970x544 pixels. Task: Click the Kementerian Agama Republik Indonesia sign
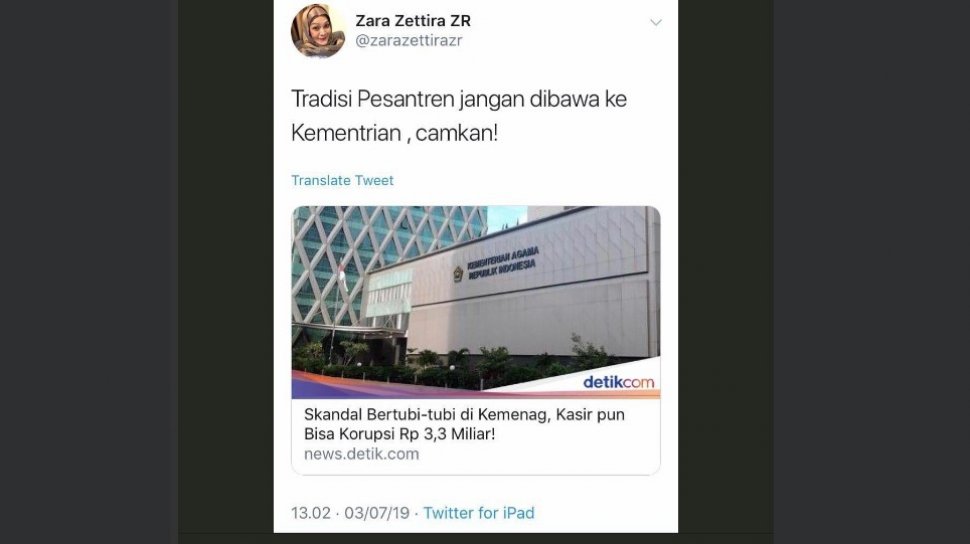[x=502, y=262]
